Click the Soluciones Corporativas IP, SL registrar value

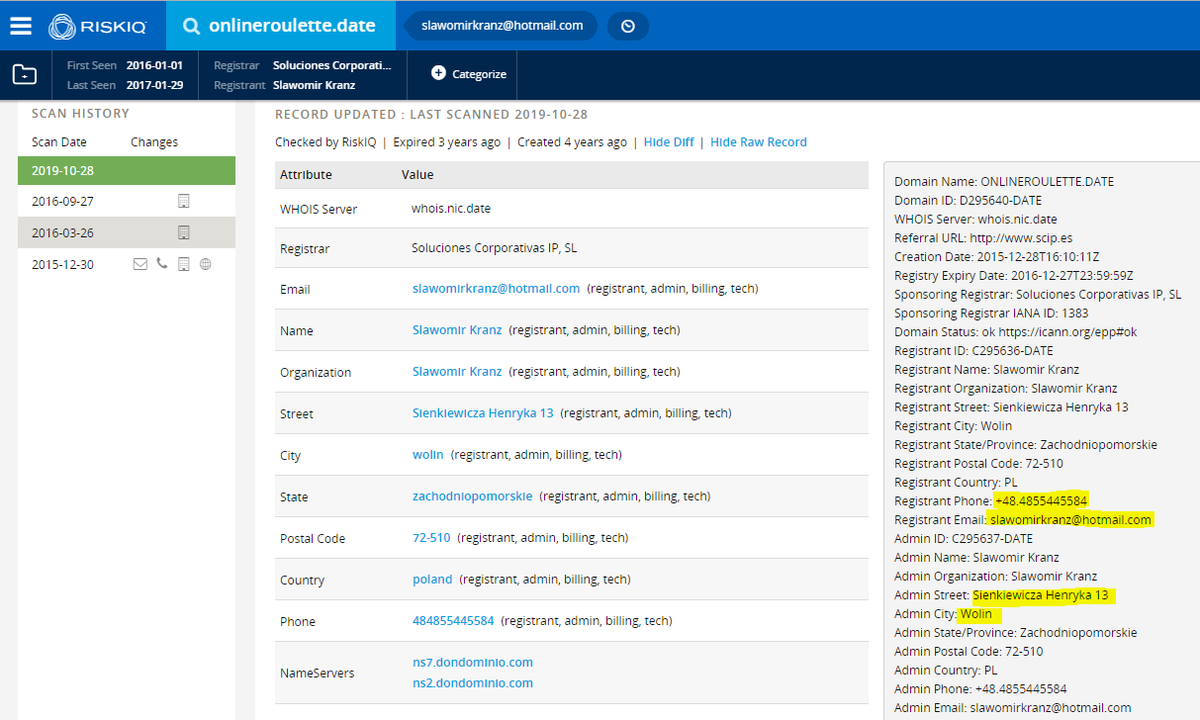[x=494, y=247]
